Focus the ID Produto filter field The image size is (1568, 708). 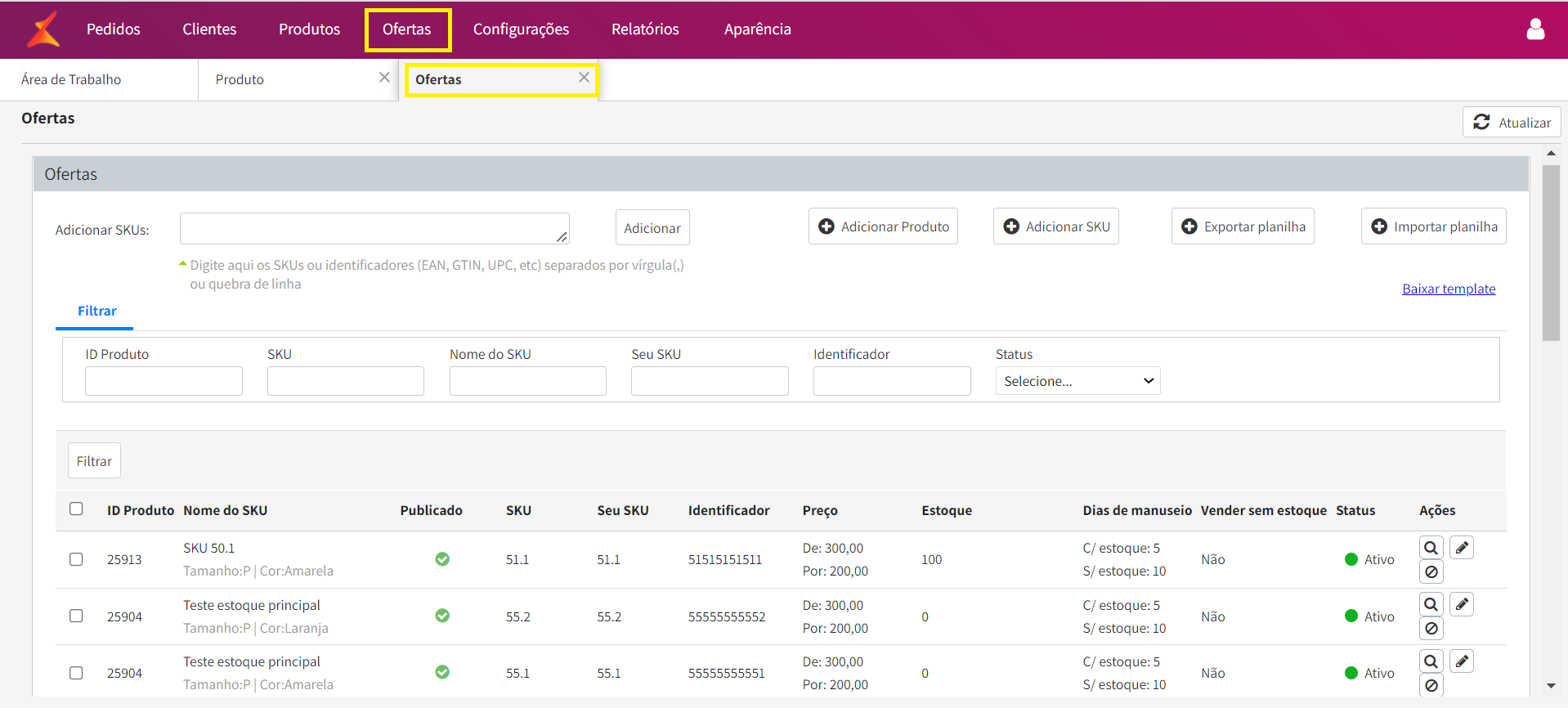164,381
